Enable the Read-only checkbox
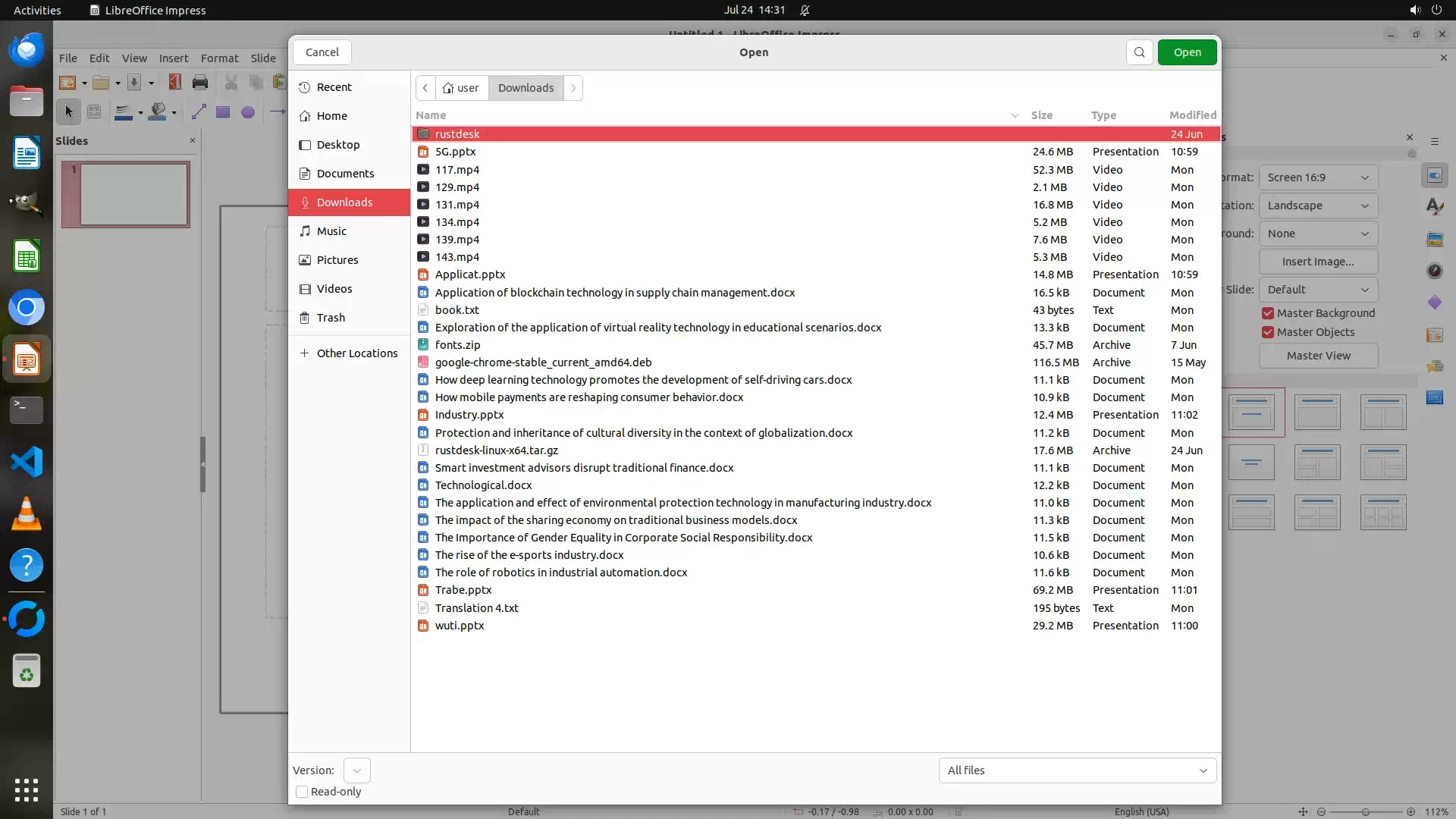The width and height of the screenshot is (1456, 819). (302, 792)
